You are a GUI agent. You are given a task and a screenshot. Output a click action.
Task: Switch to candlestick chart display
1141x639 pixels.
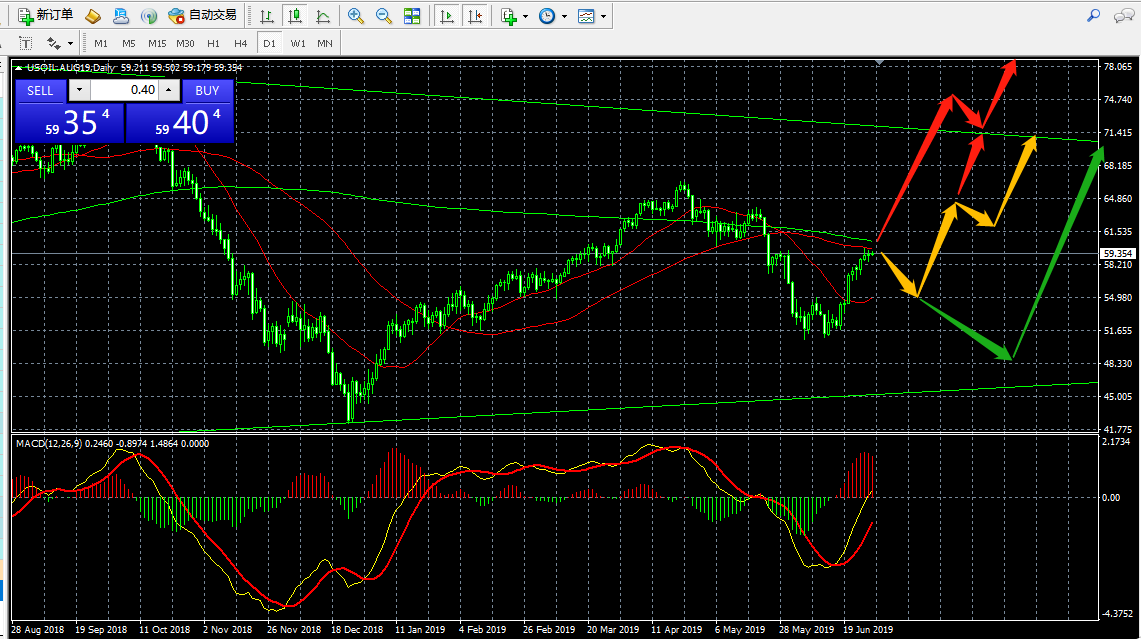pyautogui.click(x=295, y=16)
